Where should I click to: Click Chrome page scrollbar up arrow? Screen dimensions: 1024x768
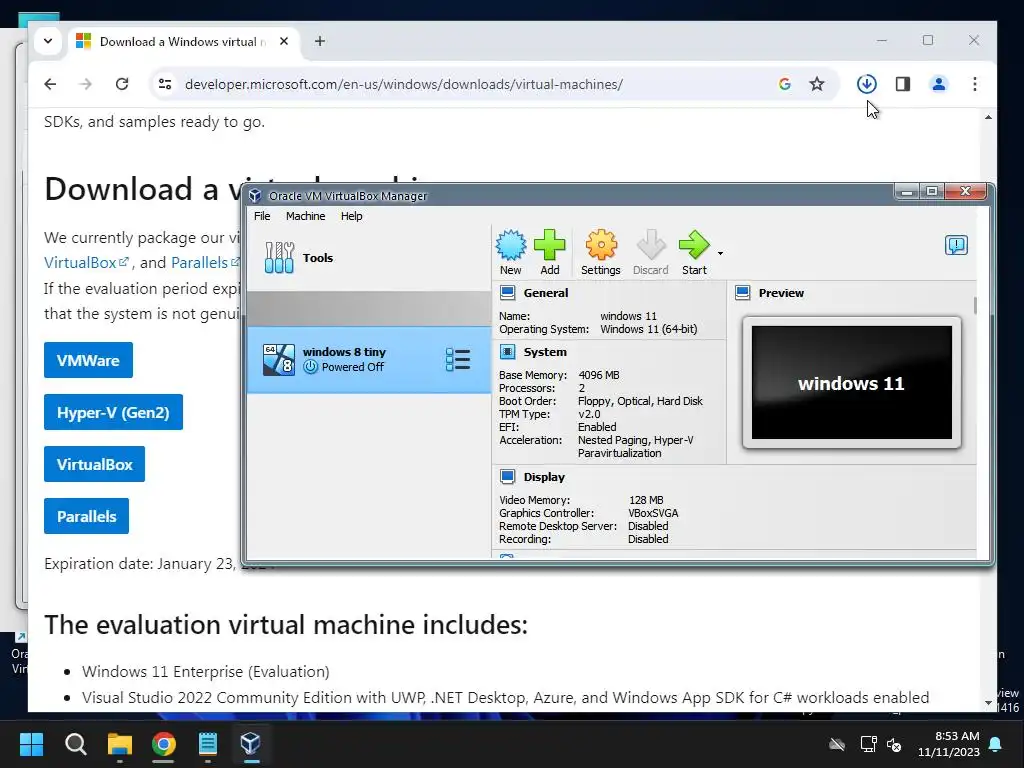tap(988, 117)
